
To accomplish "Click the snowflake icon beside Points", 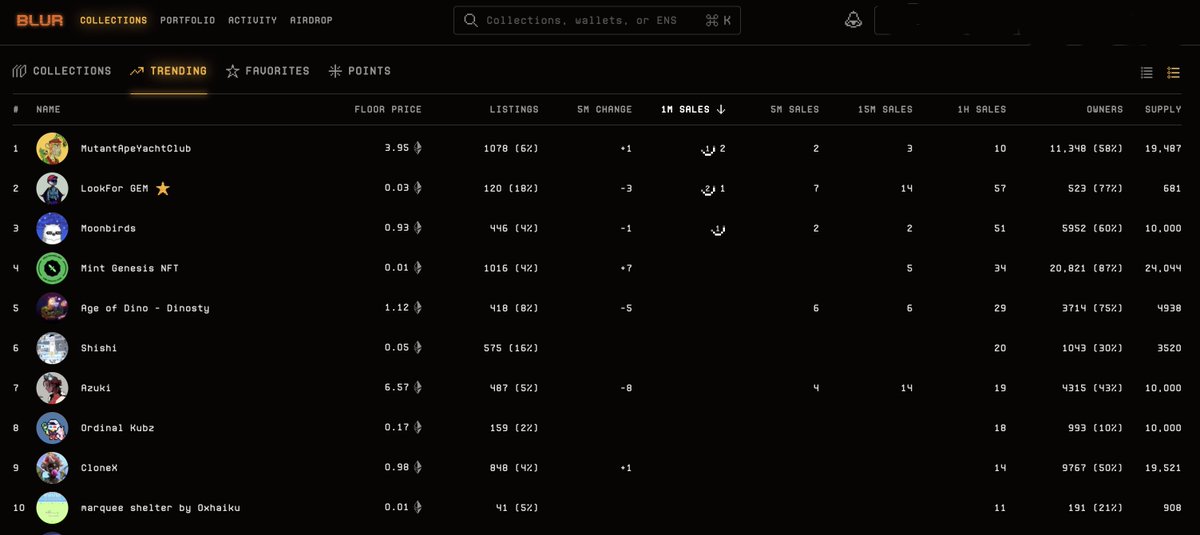I will click(x=334, y=71).
